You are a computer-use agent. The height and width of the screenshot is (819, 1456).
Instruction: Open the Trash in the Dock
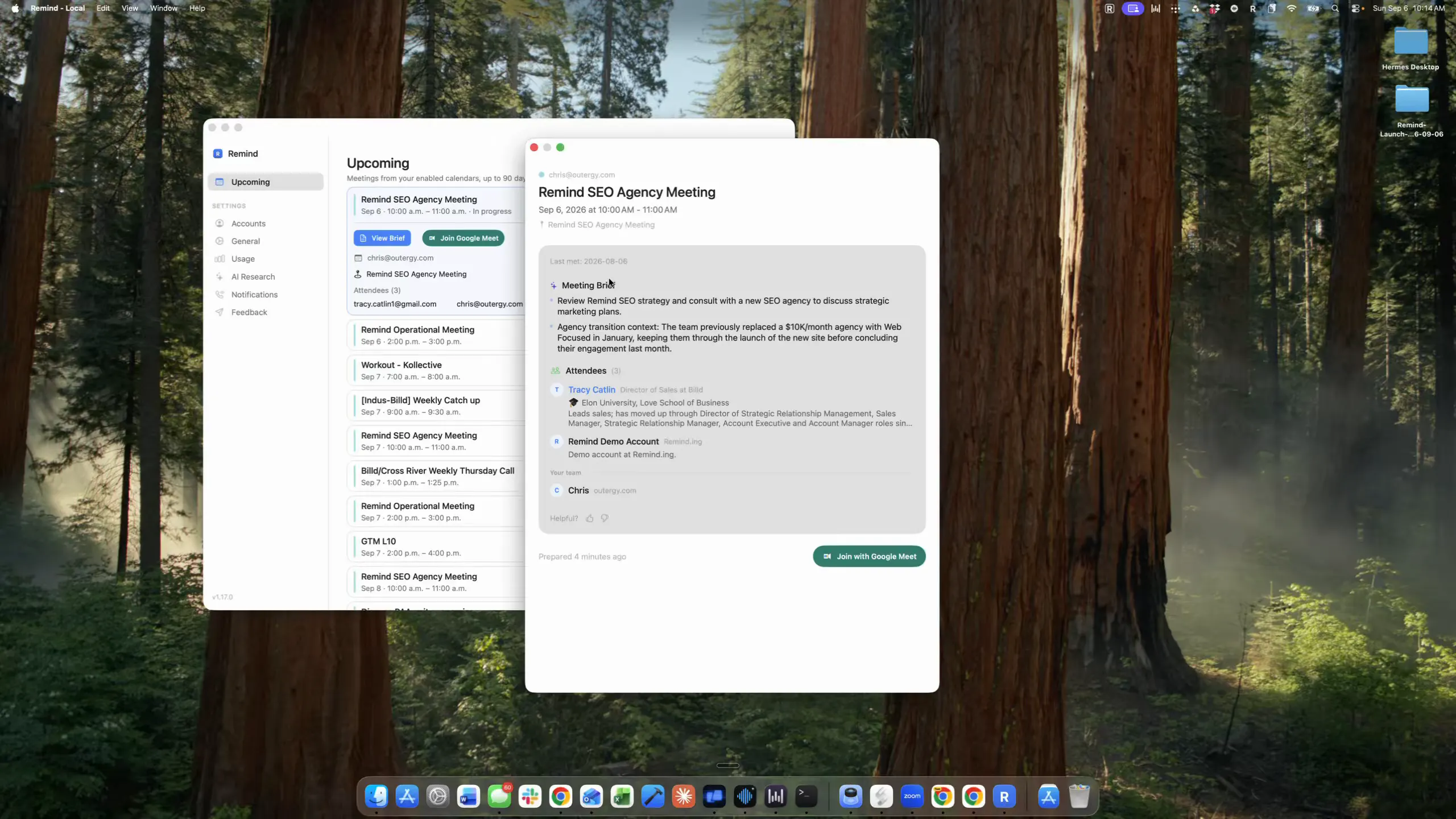[x=1079, y=796]
